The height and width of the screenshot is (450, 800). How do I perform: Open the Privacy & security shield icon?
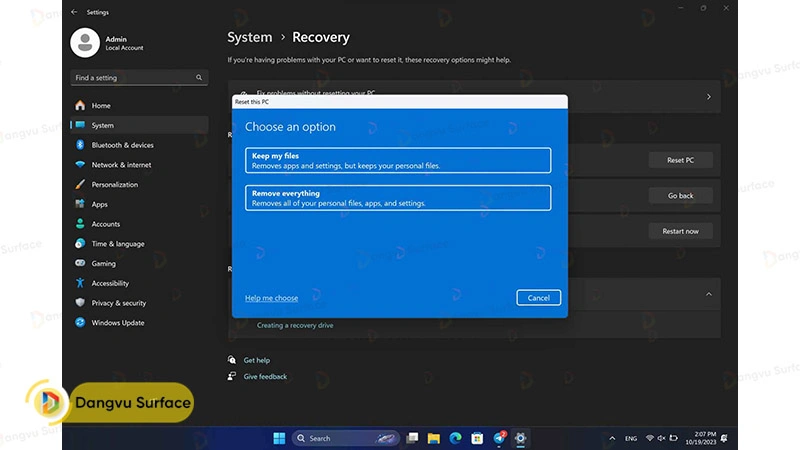[x=80, y=303]
